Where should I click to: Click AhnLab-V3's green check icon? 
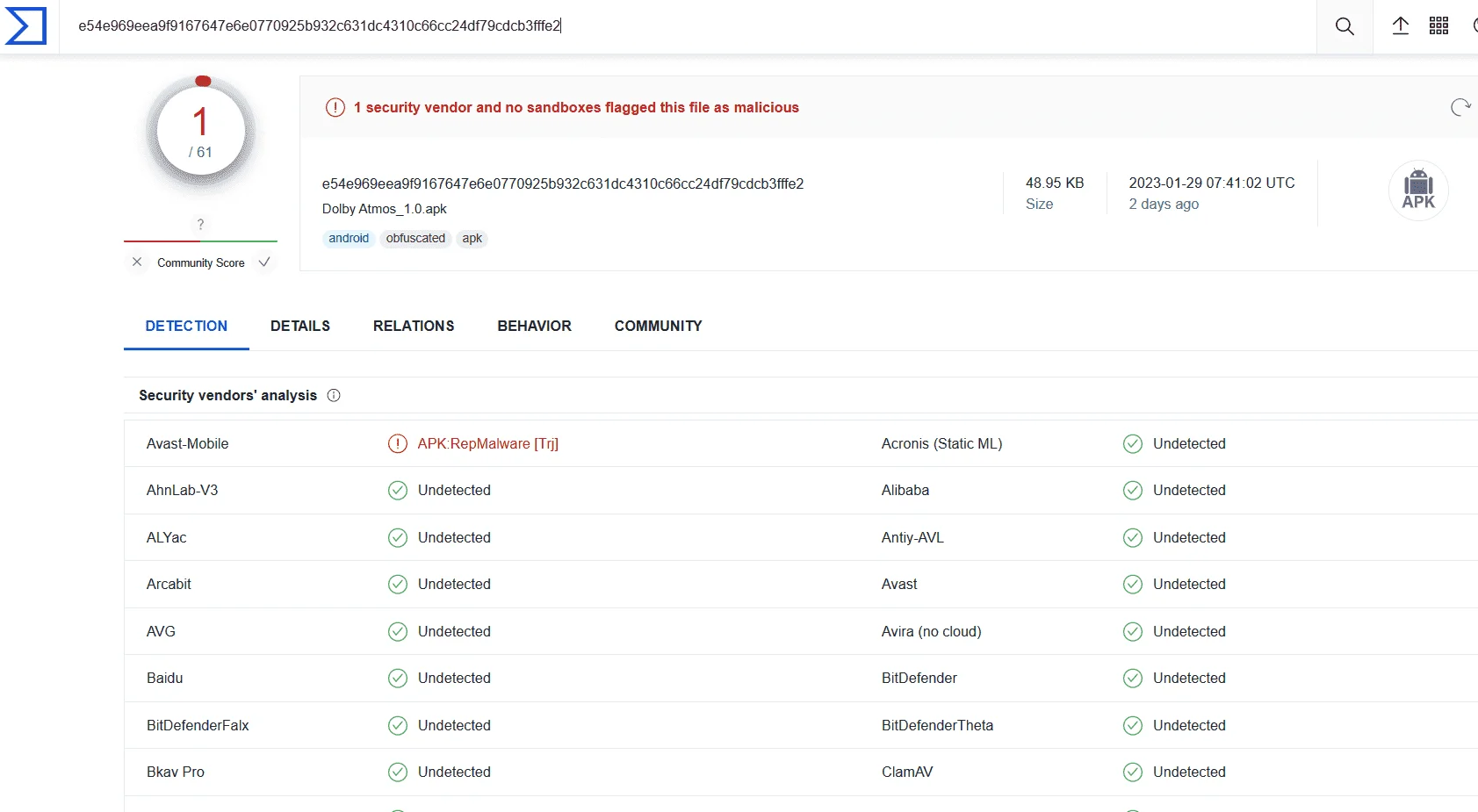398,490
